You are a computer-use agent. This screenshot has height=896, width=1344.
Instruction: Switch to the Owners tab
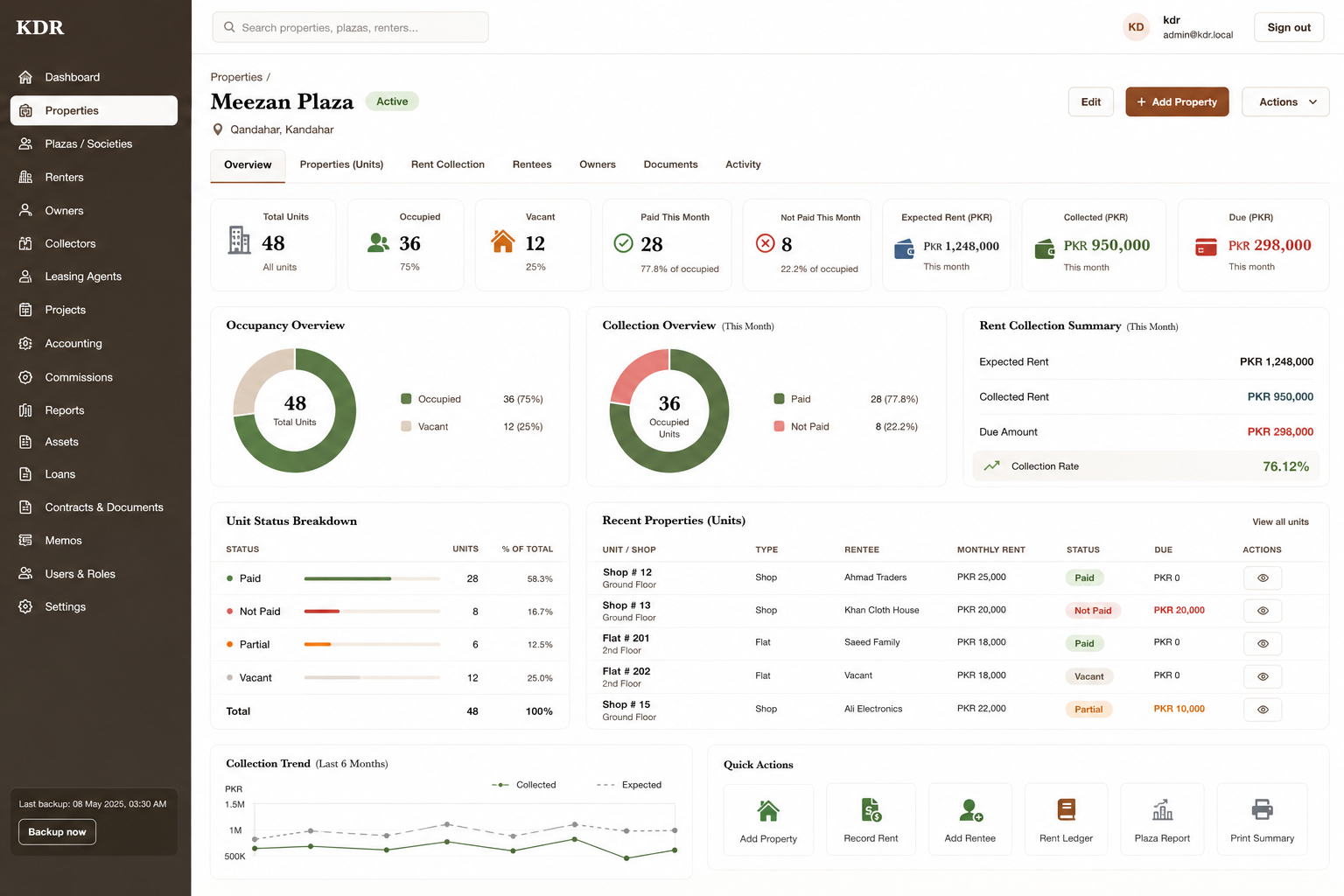[x=598, y=164]
